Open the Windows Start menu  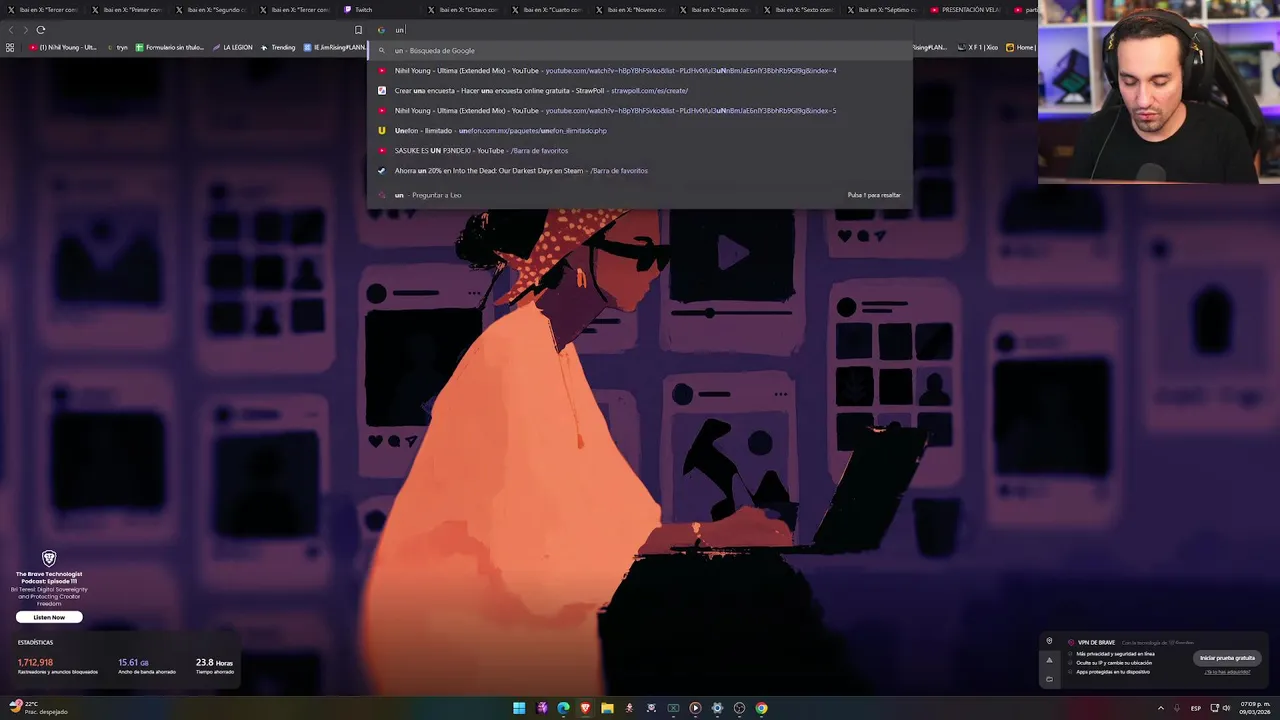tap(519, 708)
